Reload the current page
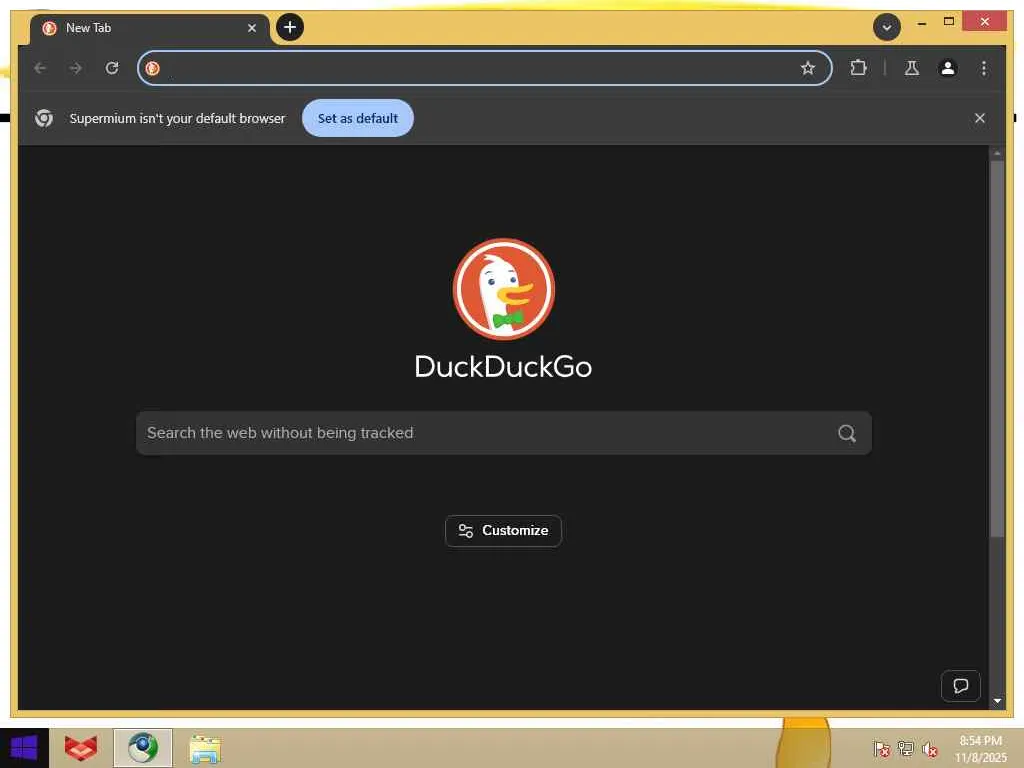1024x768 pixels. pyautogui.click(x=112, y=68)
